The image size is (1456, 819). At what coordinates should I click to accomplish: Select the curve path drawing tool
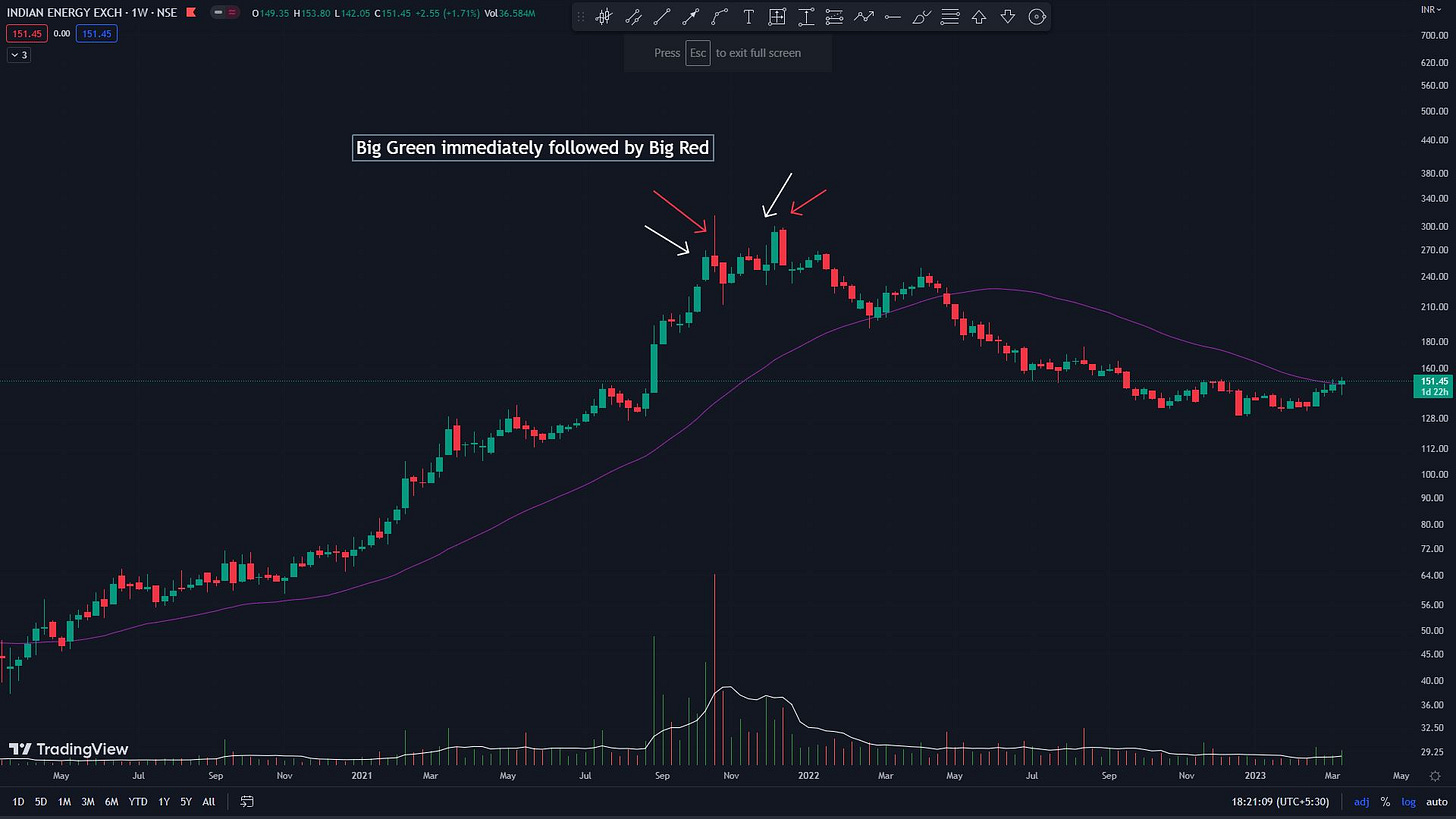tap(719, 17)
